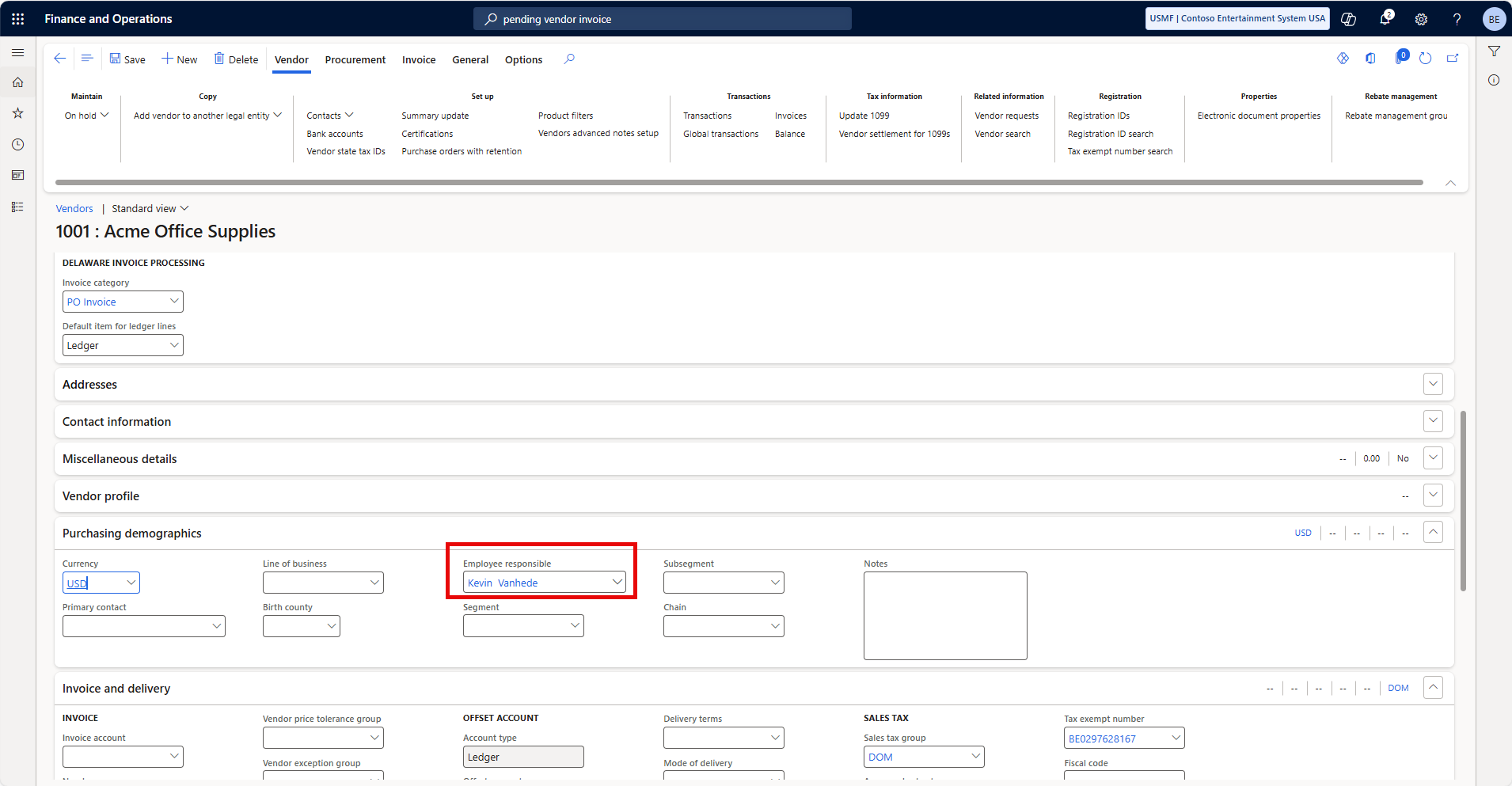Switch to the Invoice tab

pos(419,59)
